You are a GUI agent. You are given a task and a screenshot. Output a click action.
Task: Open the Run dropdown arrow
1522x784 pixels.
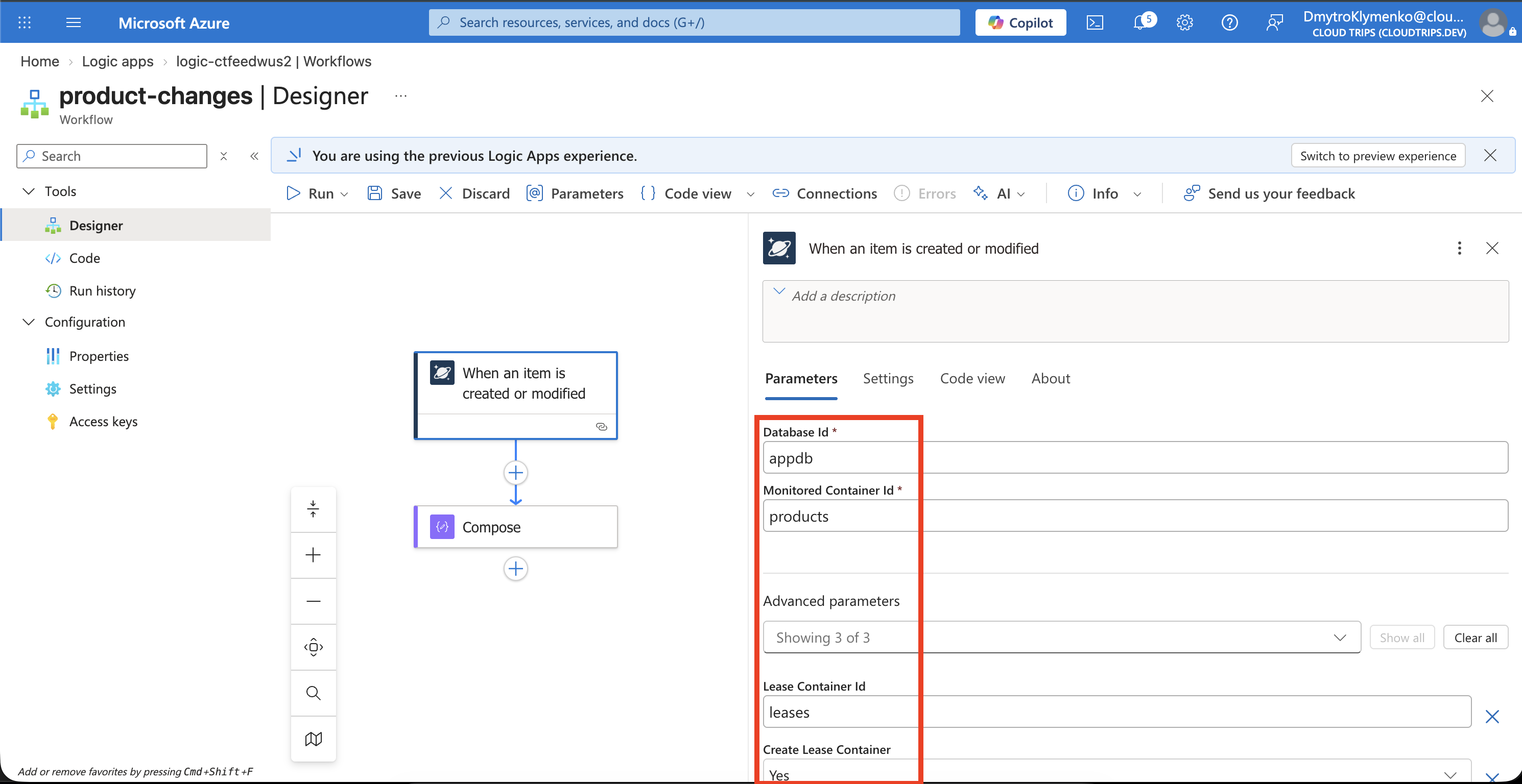(344, 194)
